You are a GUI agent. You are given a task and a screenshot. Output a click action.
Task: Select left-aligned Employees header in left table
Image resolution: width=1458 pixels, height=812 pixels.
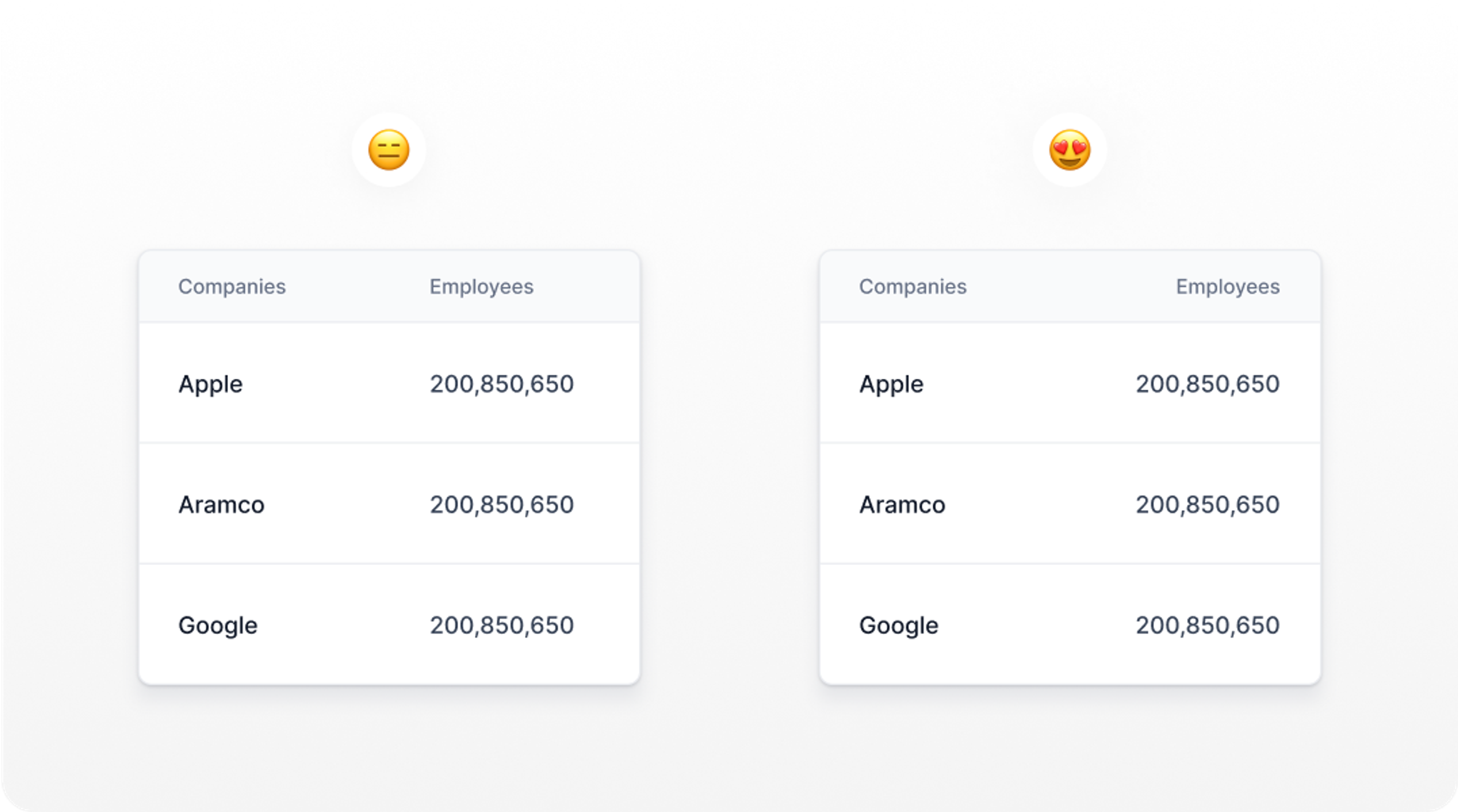pos(481,287)
